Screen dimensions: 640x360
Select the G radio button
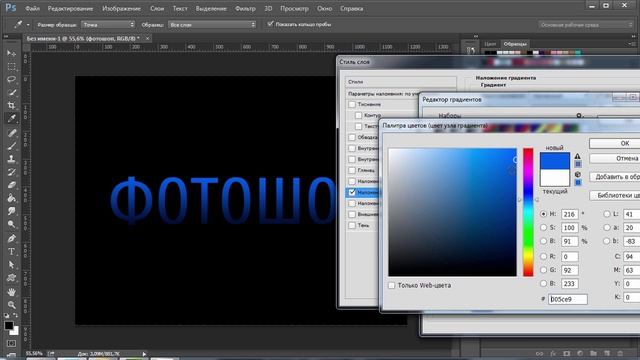543,270
